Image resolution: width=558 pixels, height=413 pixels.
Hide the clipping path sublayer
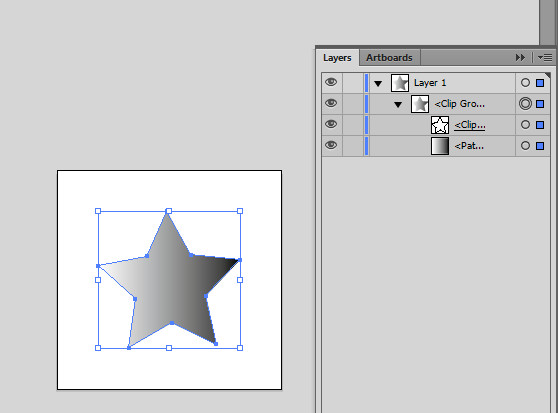tap(331, 124)
